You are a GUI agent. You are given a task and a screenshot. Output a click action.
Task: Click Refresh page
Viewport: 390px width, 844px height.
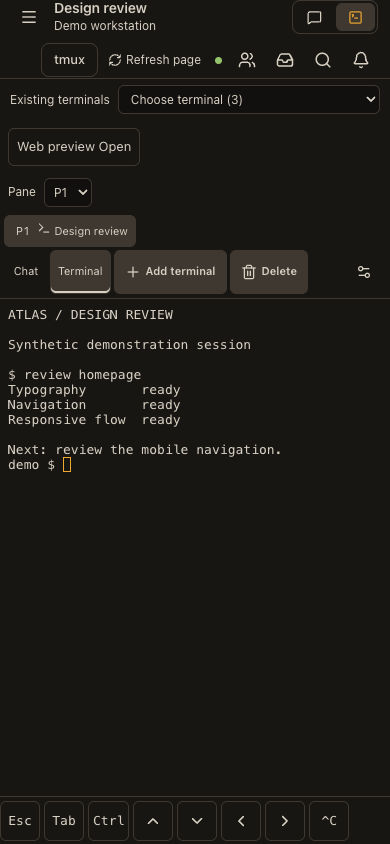coord(154,60)
